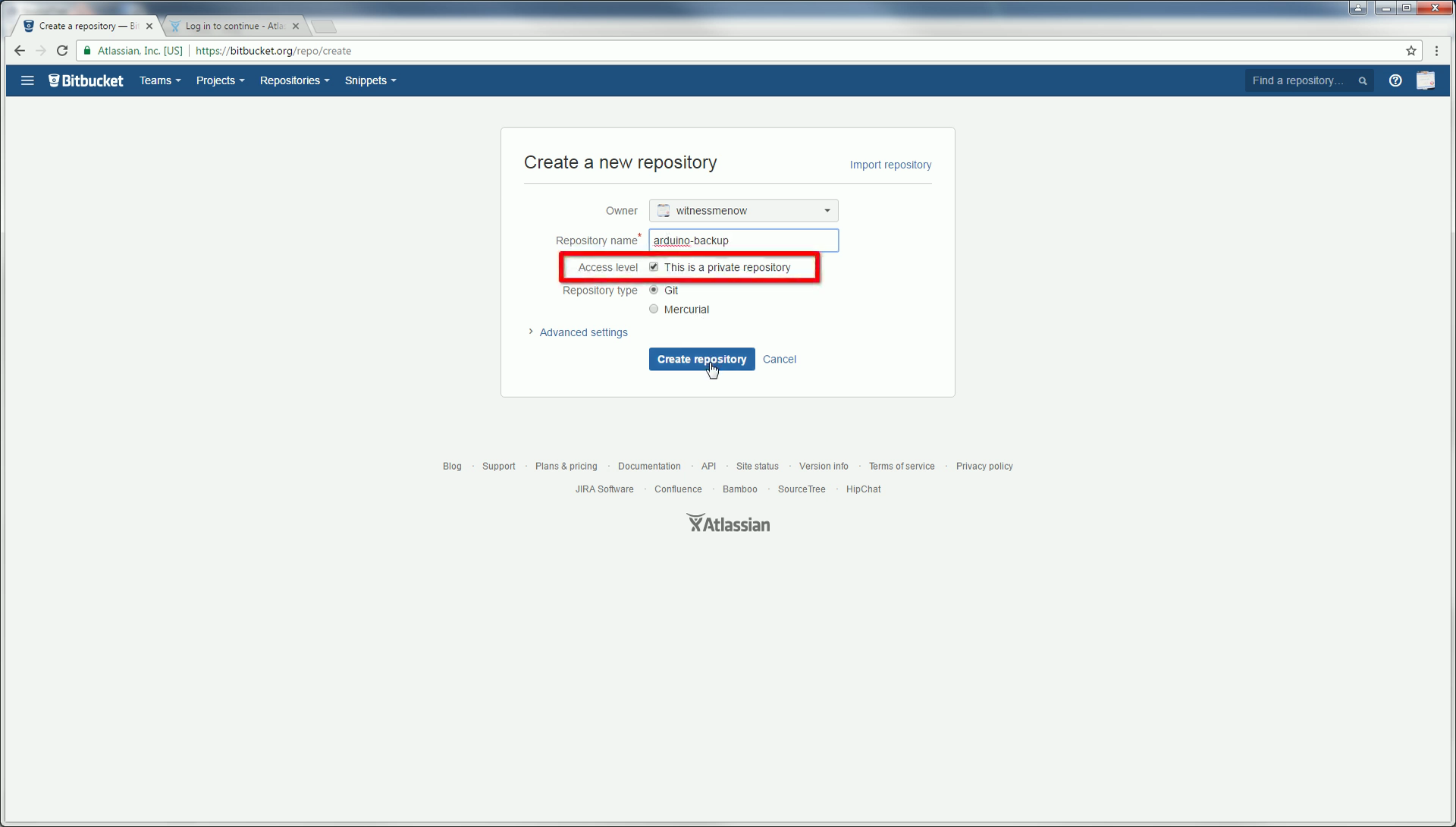Open the Repositories dropdown menu
This screenshot has width=1456, height=827.
click(294, 80)
